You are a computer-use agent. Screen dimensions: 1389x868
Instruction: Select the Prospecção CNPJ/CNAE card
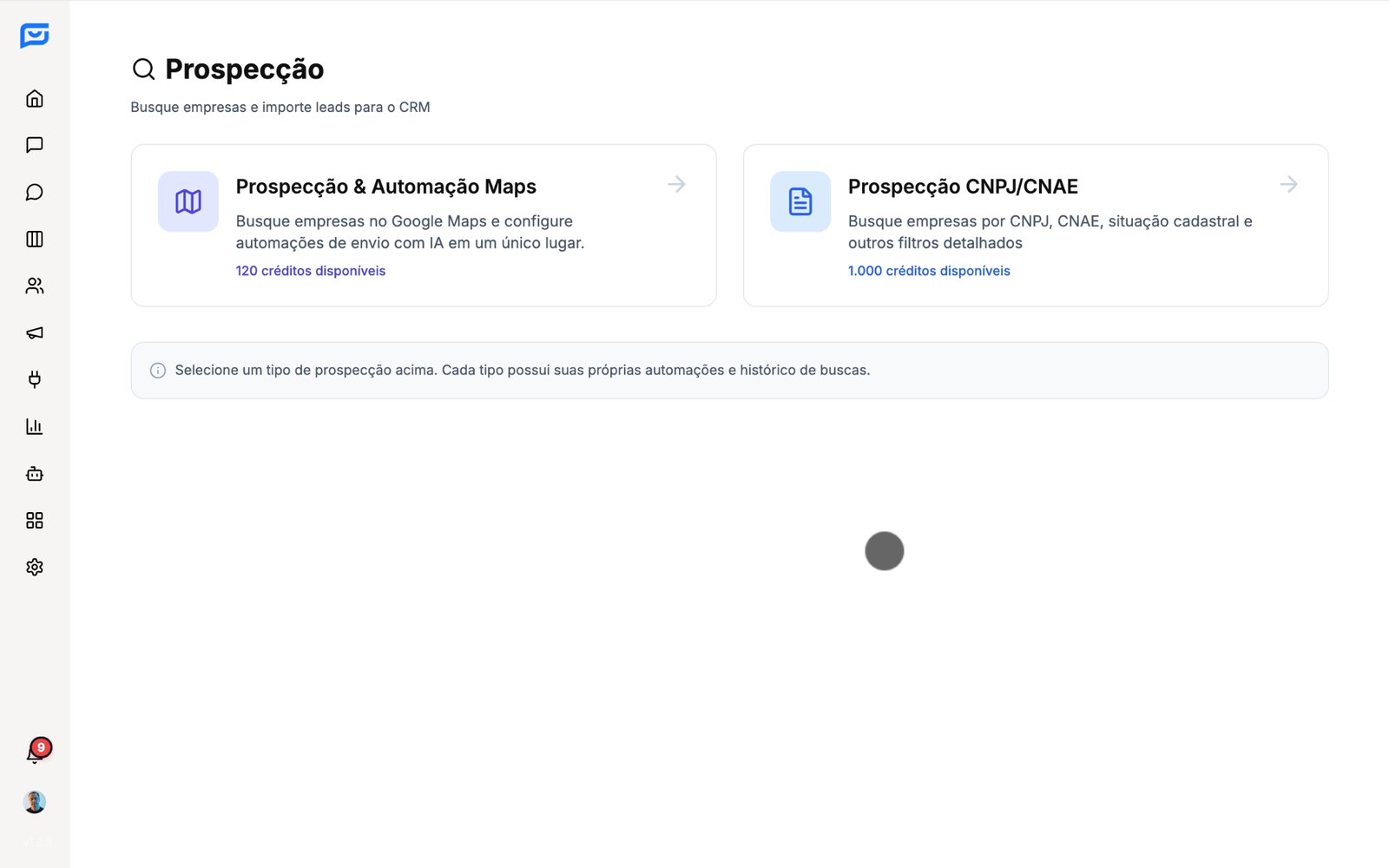point(1035,225)
